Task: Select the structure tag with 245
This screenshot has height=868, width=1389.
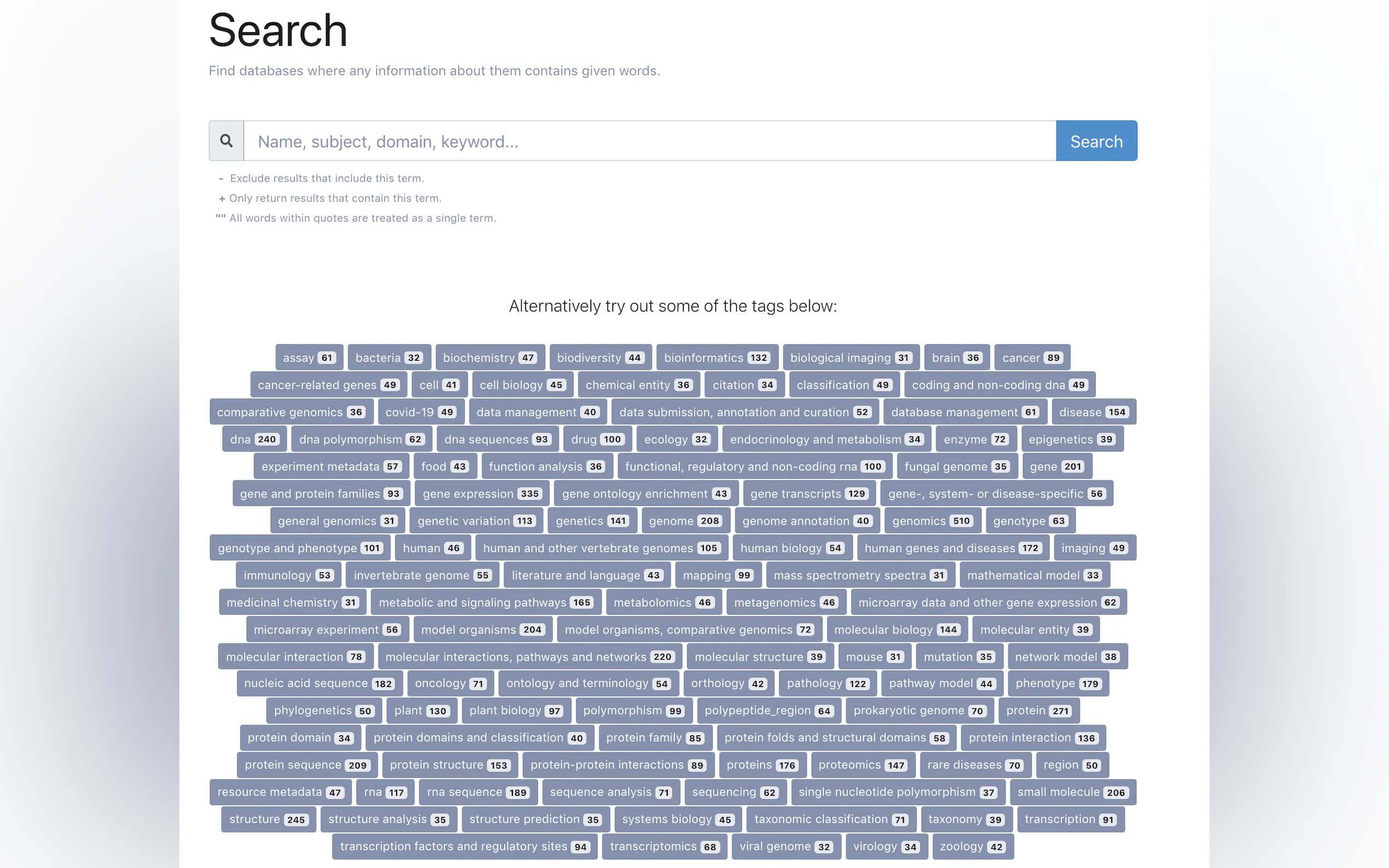Action: coord(267,819)
